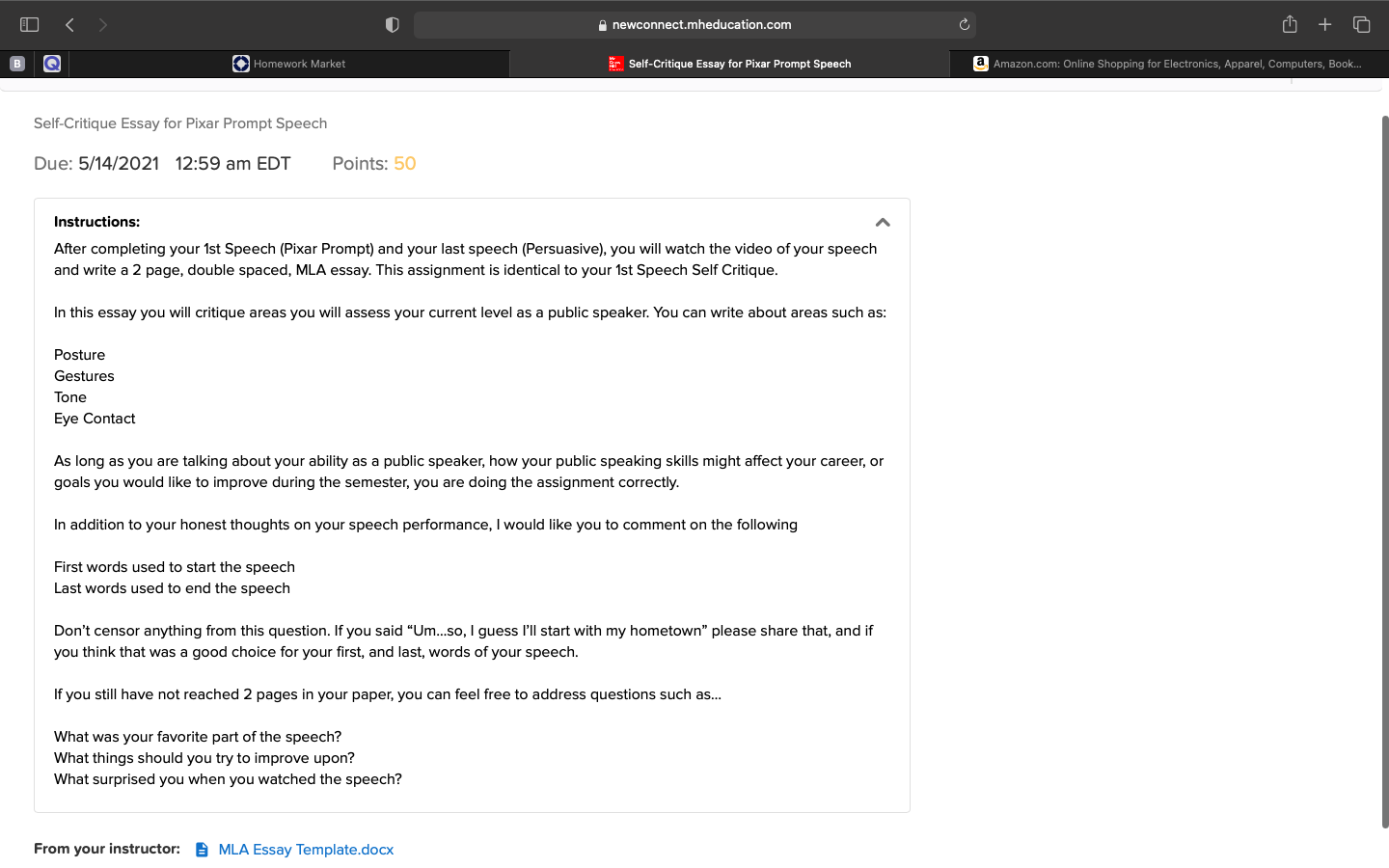
Task: Click the docx file icon beside template
Action: click(202, 850)
